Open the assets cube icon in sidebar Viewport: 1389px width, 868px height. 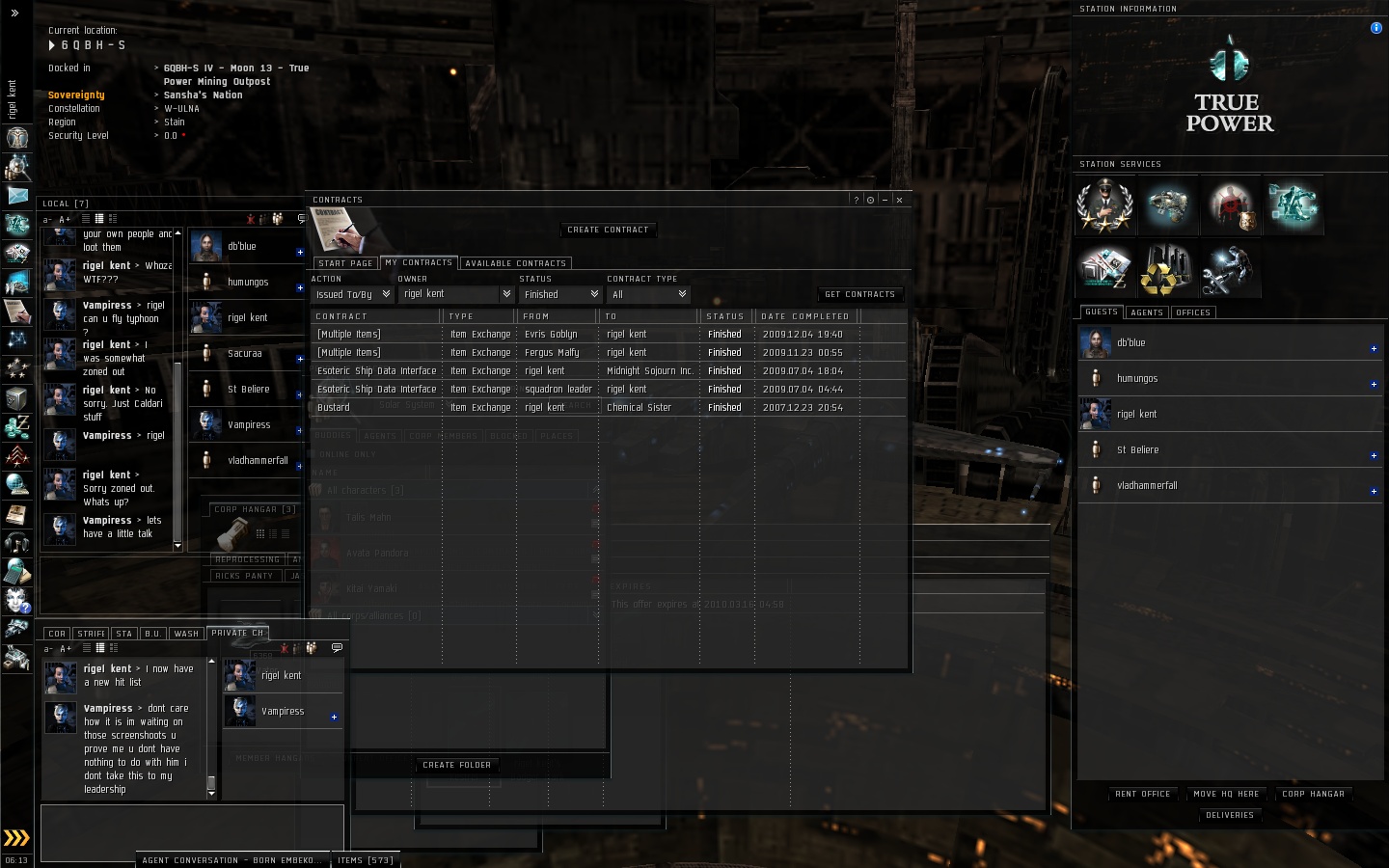16,397
